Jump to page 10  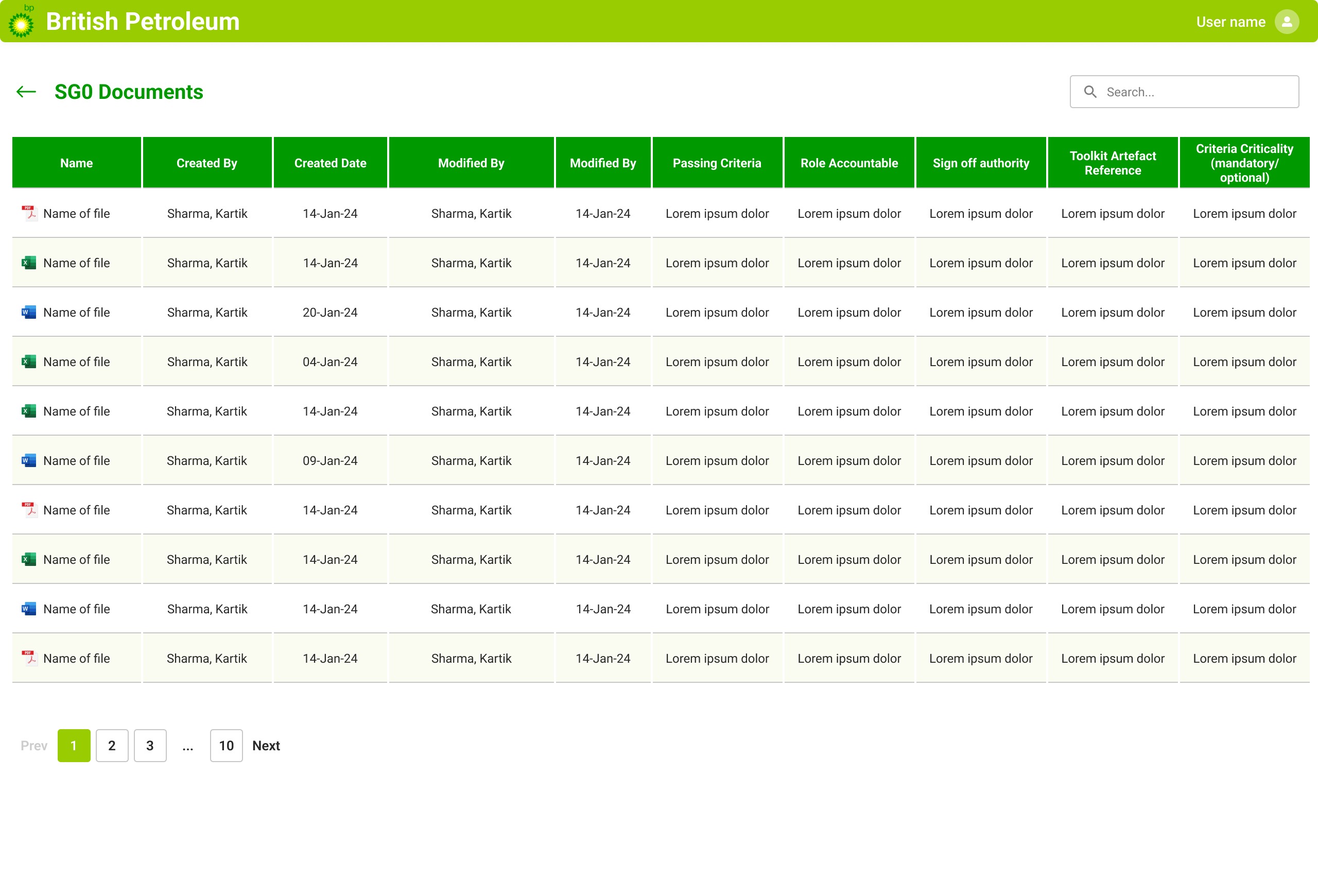pos(227,745)
